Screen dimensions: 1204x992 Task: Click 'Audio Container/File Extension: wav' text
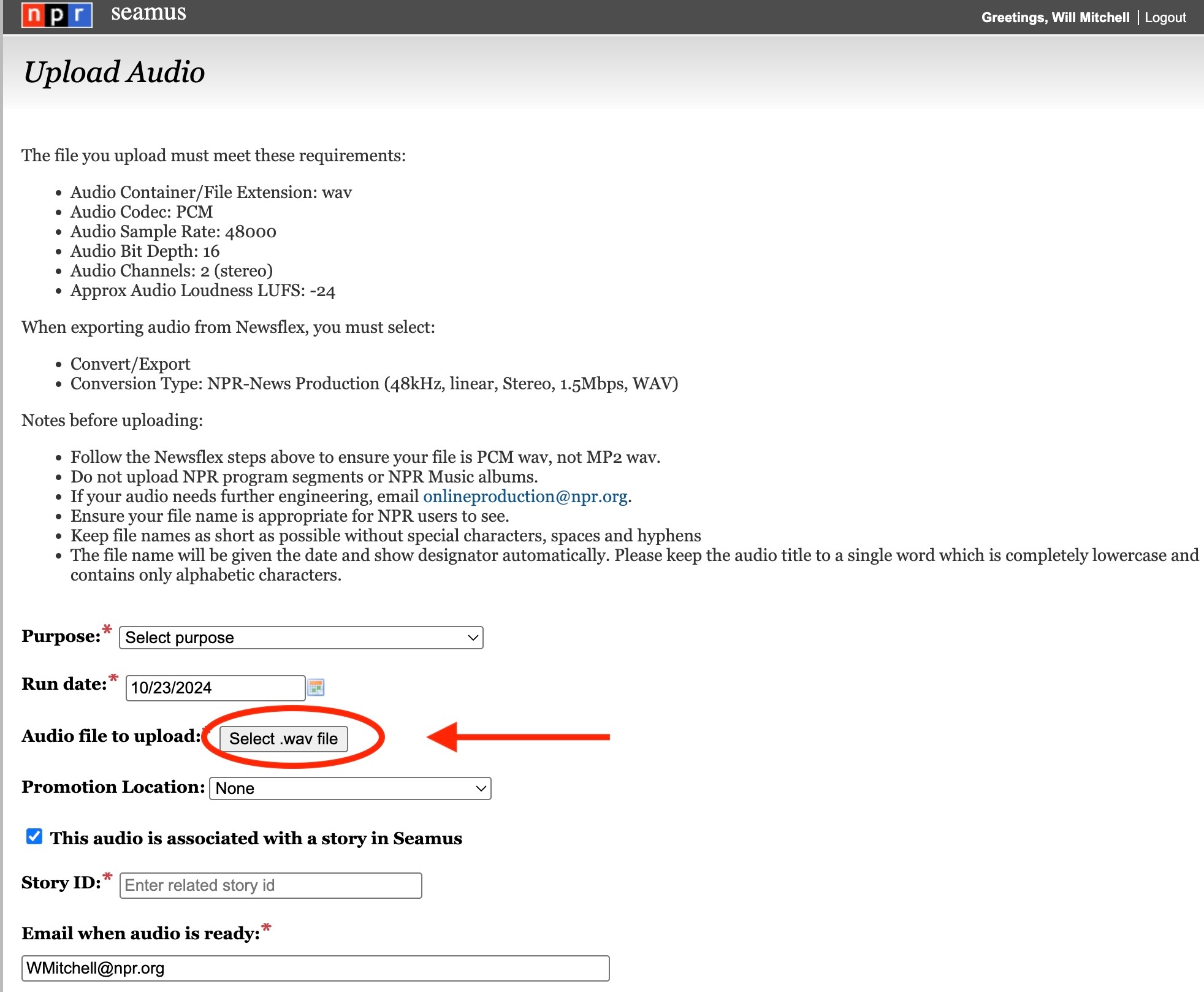coord(211,193)
